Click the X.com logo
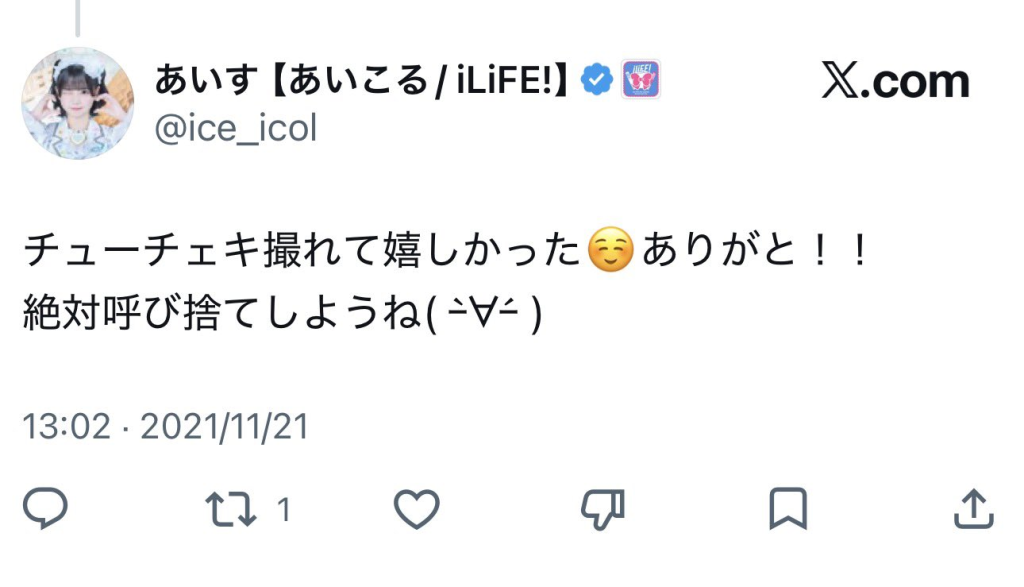 [x=895, y=82]
